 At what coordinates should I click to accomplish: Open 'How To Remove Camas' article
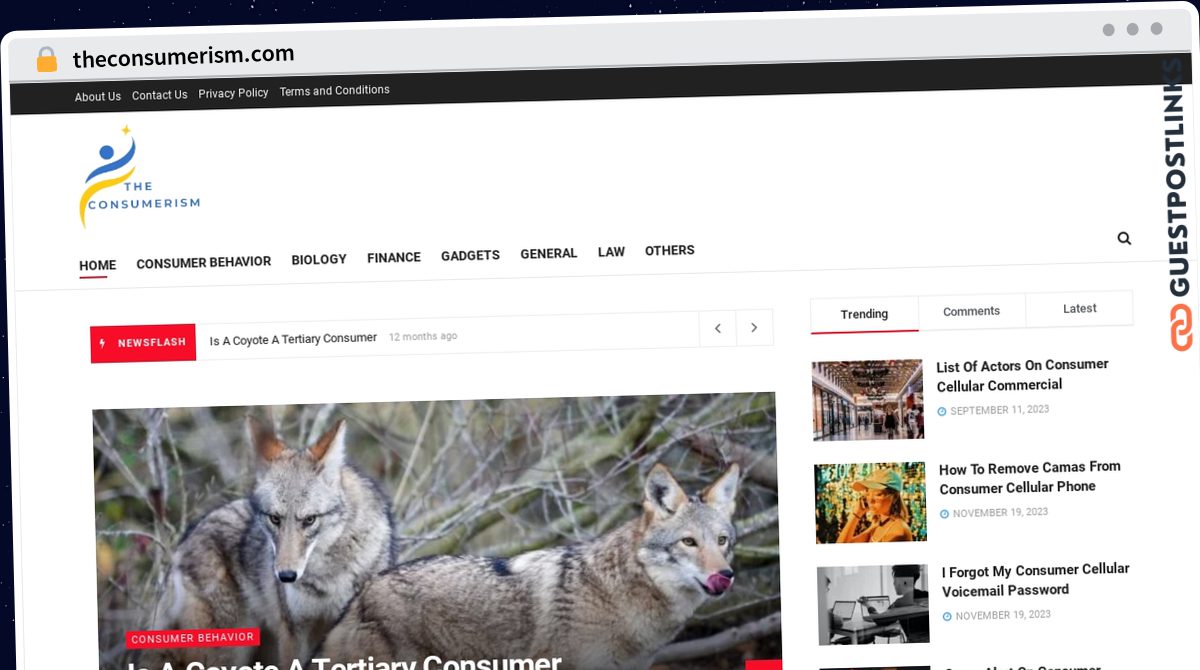tap(1030, 477)
